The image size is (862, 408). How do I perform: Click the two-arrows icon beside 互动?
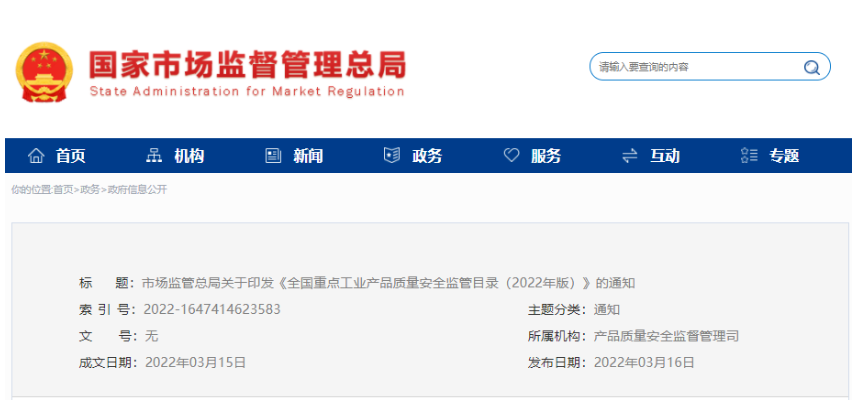[x=630, y=156]
